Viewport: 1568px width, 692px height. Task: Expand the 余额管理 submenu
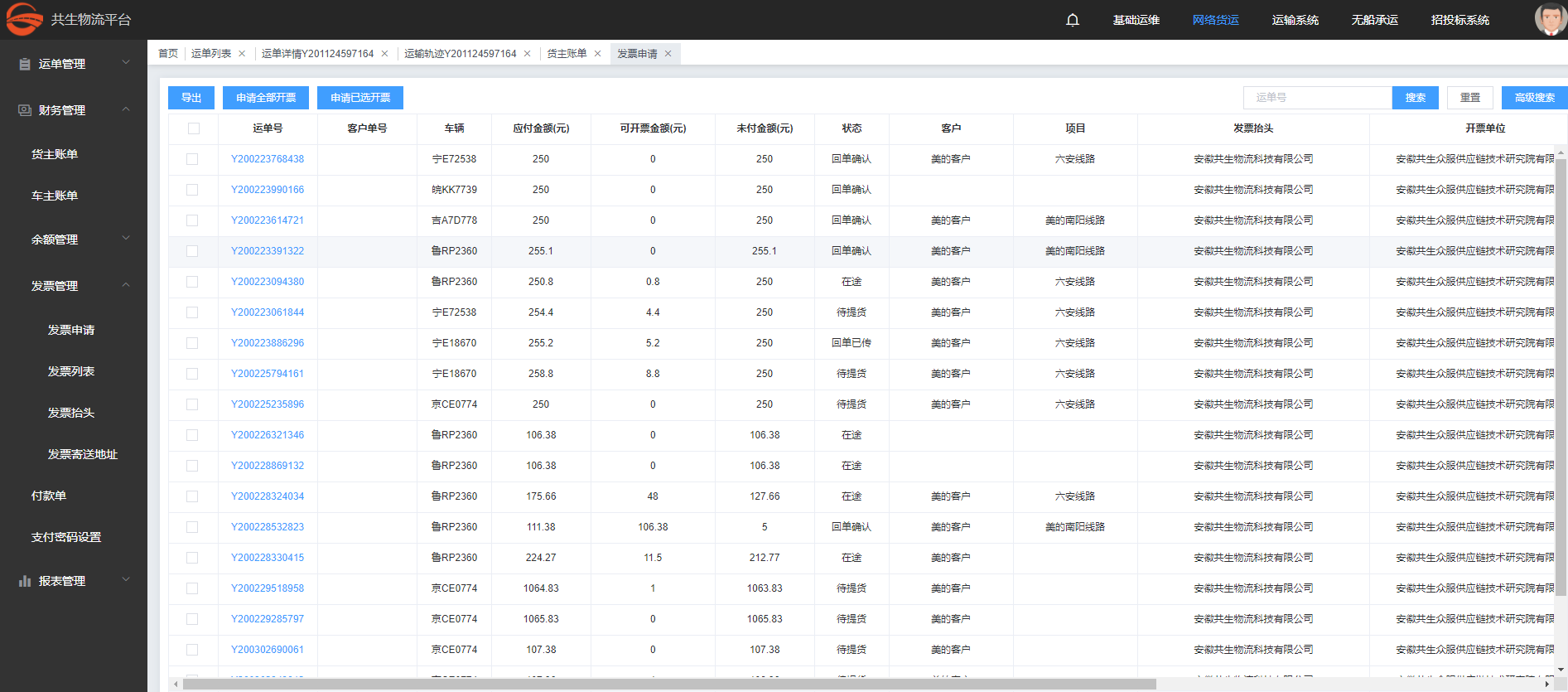pos(126,239)
